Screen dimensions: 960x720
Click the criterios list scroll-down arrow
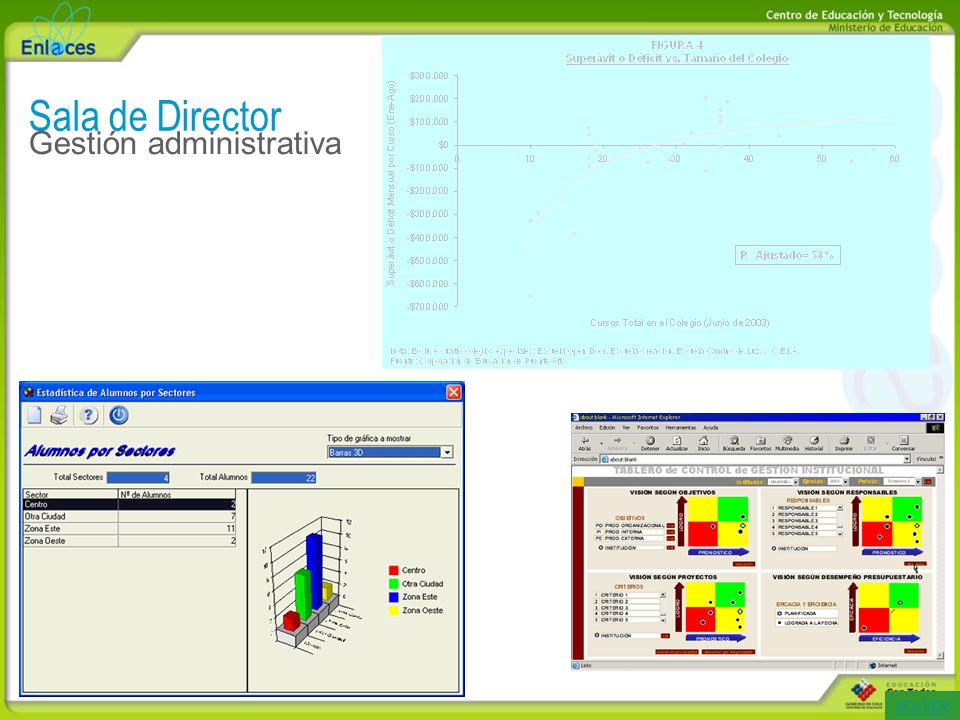(x=663, y=620)
